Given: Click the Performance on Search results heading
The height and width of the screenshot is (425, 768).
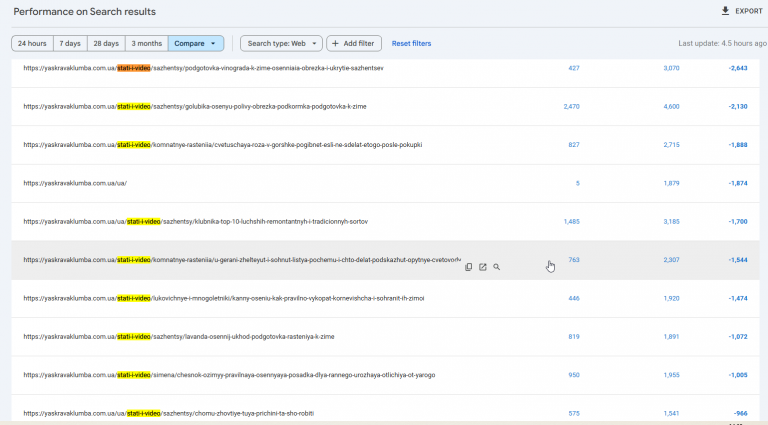Looking at the screenshot, I should point(84,12).
